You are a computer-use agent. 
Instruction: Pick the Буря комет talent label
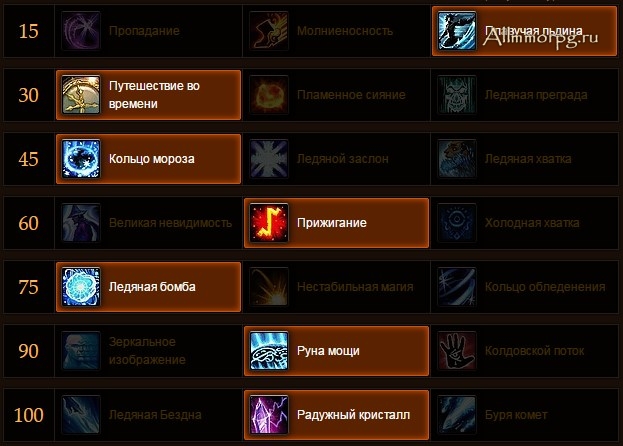pos(516,415)
